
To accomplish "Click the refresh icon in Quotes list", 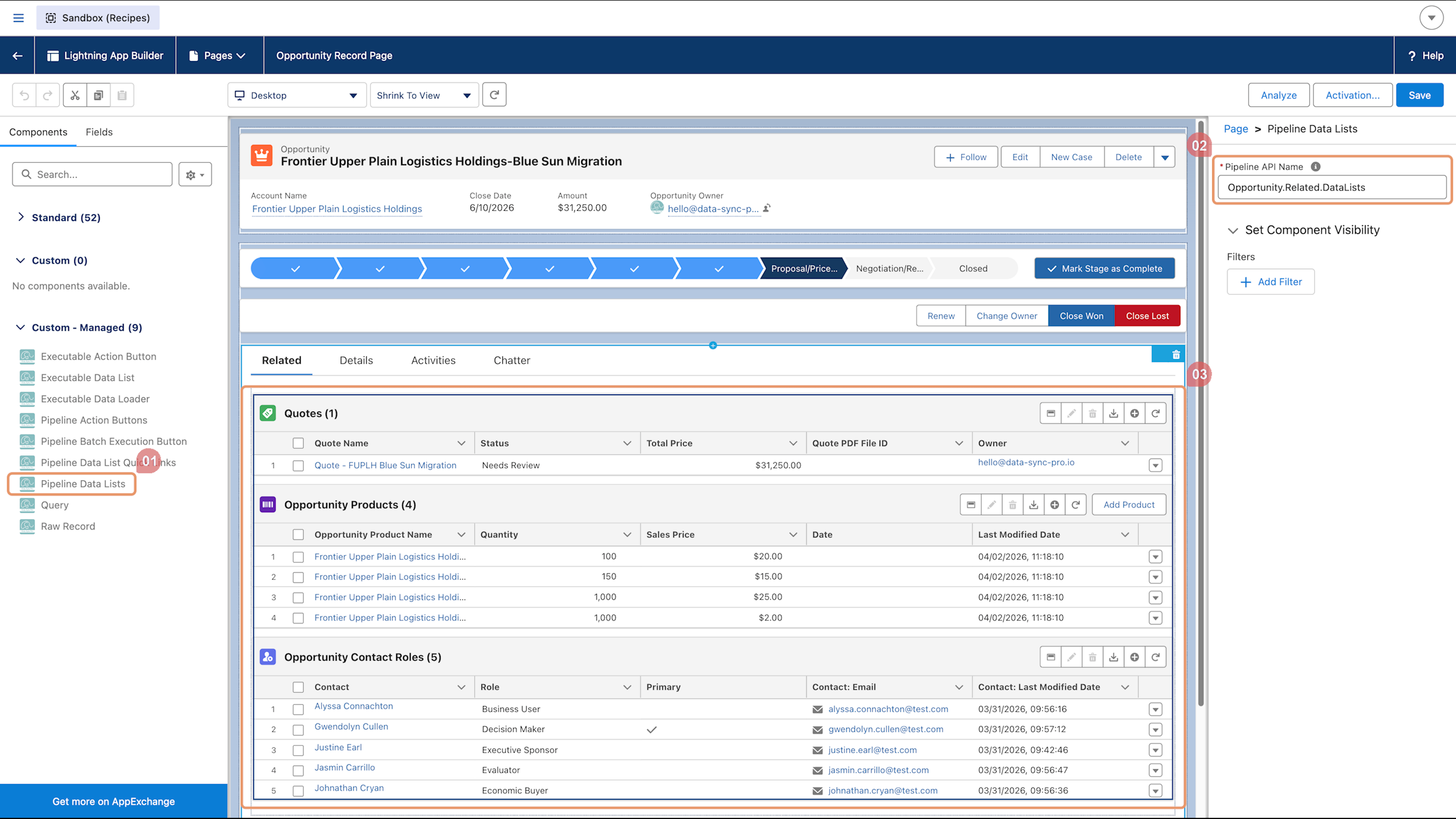I will tap(1155, 413).
